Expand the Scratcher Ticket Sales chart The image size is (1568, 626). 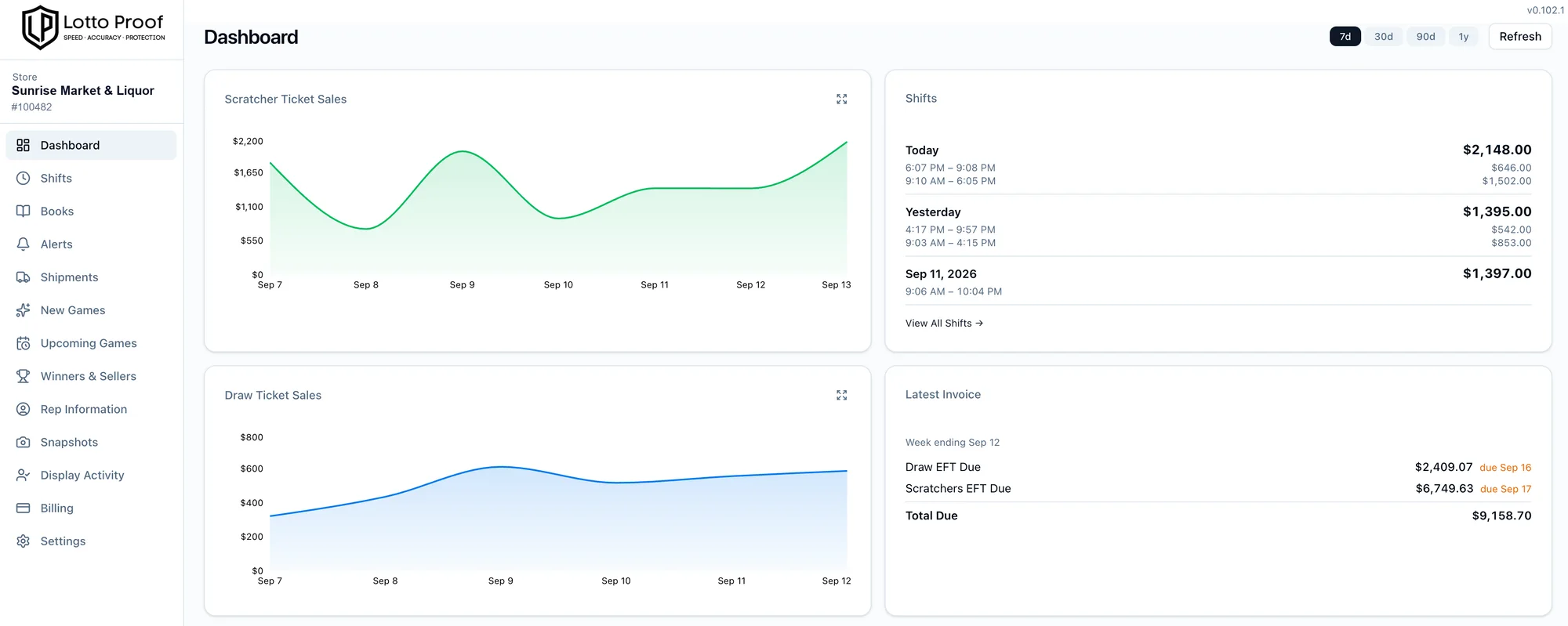click(841, 99)
